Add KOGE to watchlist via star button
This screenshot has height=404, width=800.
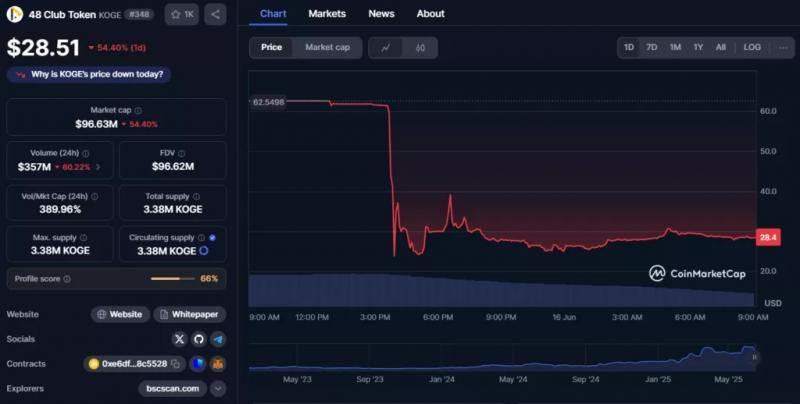pos(182,14)
